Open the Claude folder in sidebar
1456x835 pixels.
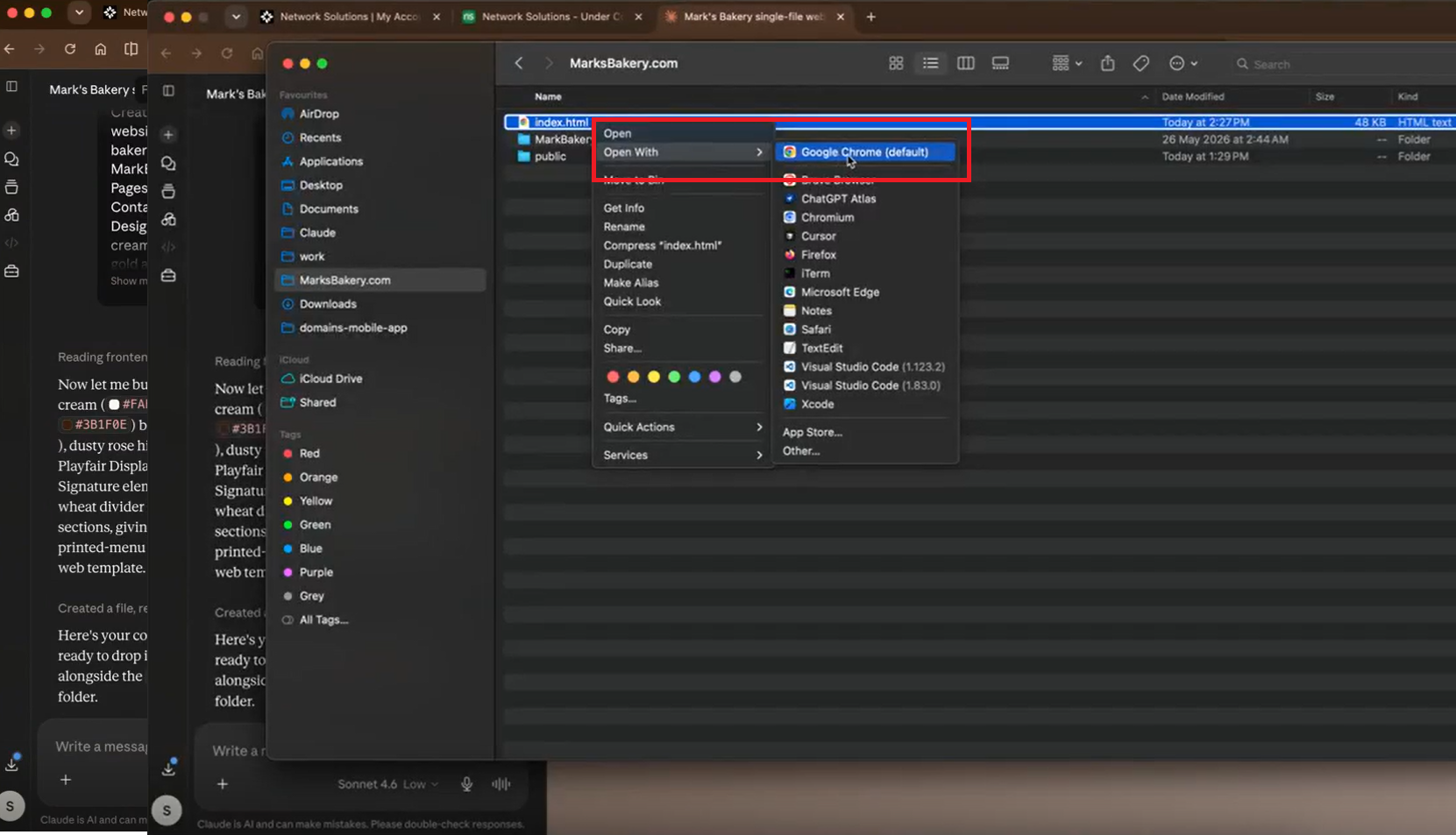click(317, 232)
